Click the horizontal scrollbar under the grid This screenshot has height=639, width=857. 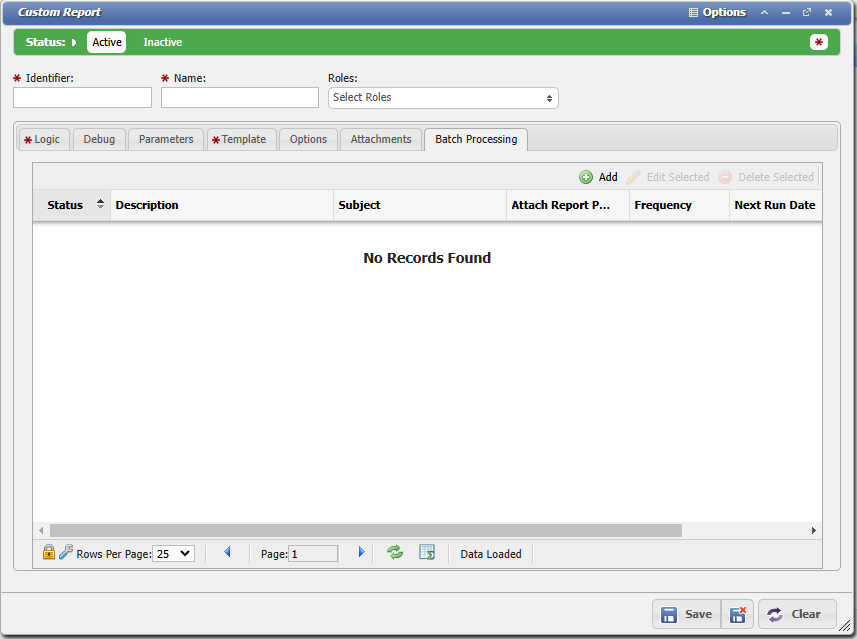365,530
